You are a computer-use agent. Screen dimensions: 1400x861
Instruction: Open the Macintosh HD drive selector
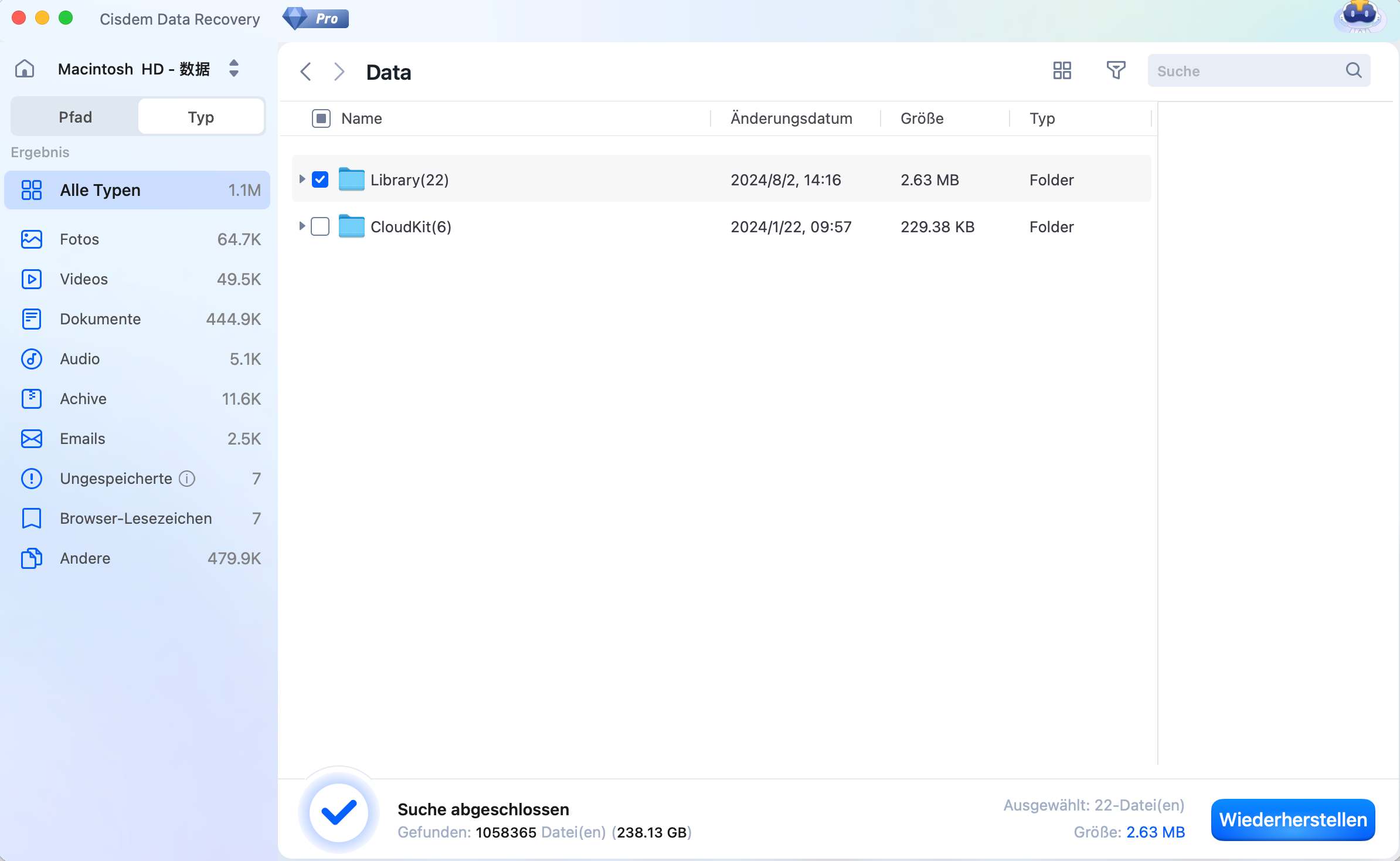pyautogui.click(x=233, y=69)
